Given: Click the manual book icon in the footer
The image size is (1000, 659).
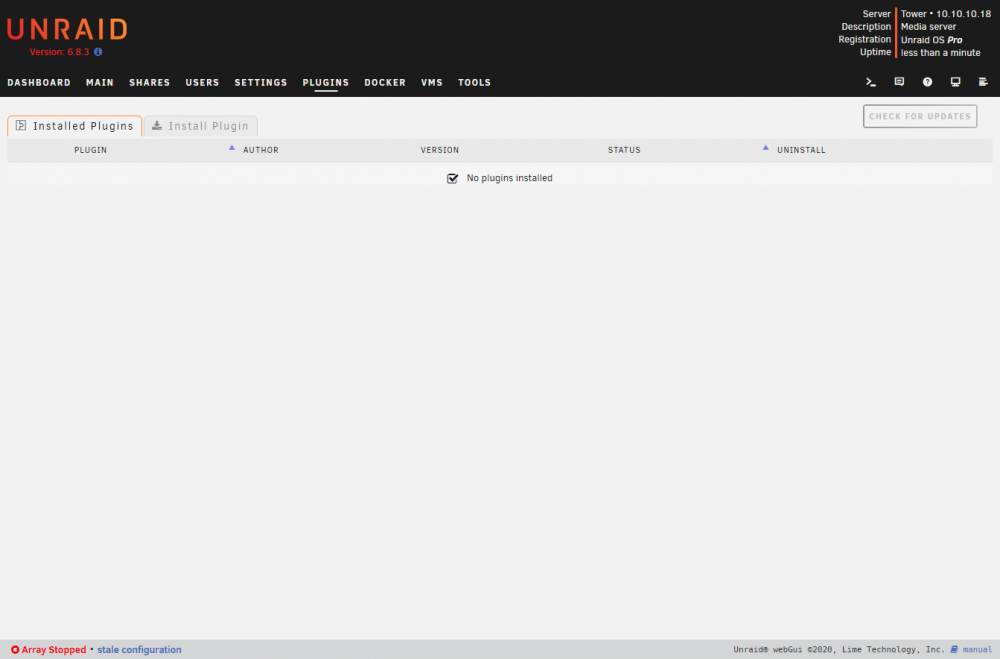Looking at the screenshot, I should (954, 649).
